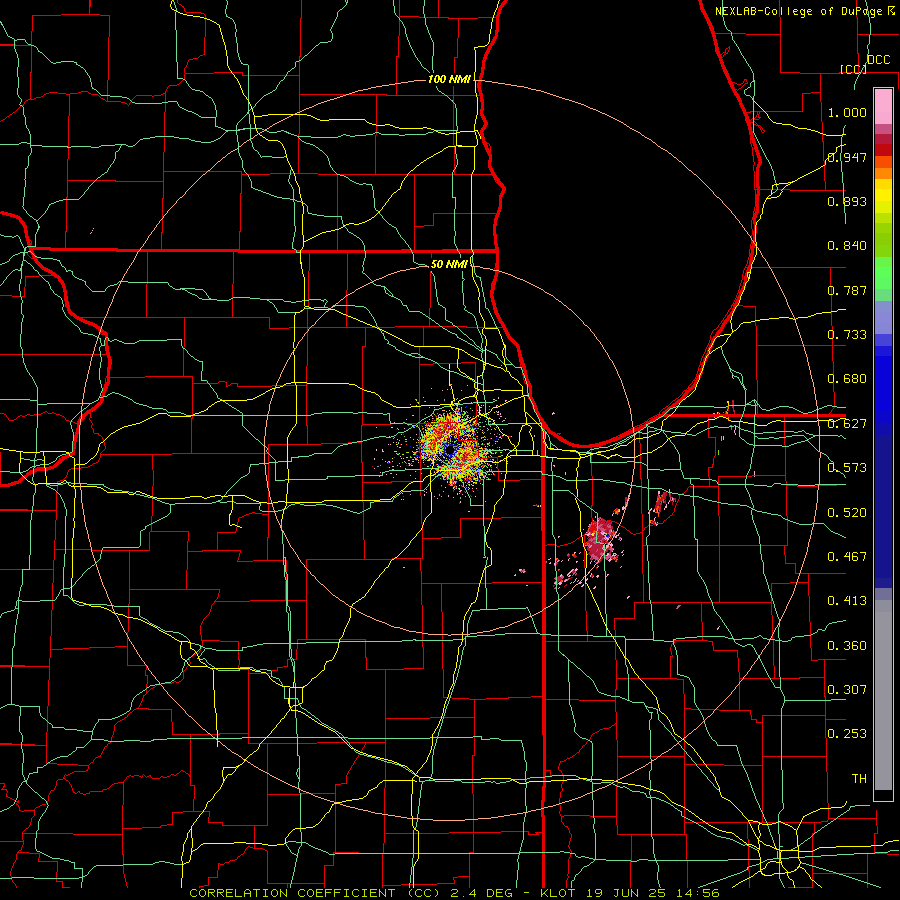Pick the light pink color bar segment
Viewport: 900px width, 900px height.
[x=883, y=106]
